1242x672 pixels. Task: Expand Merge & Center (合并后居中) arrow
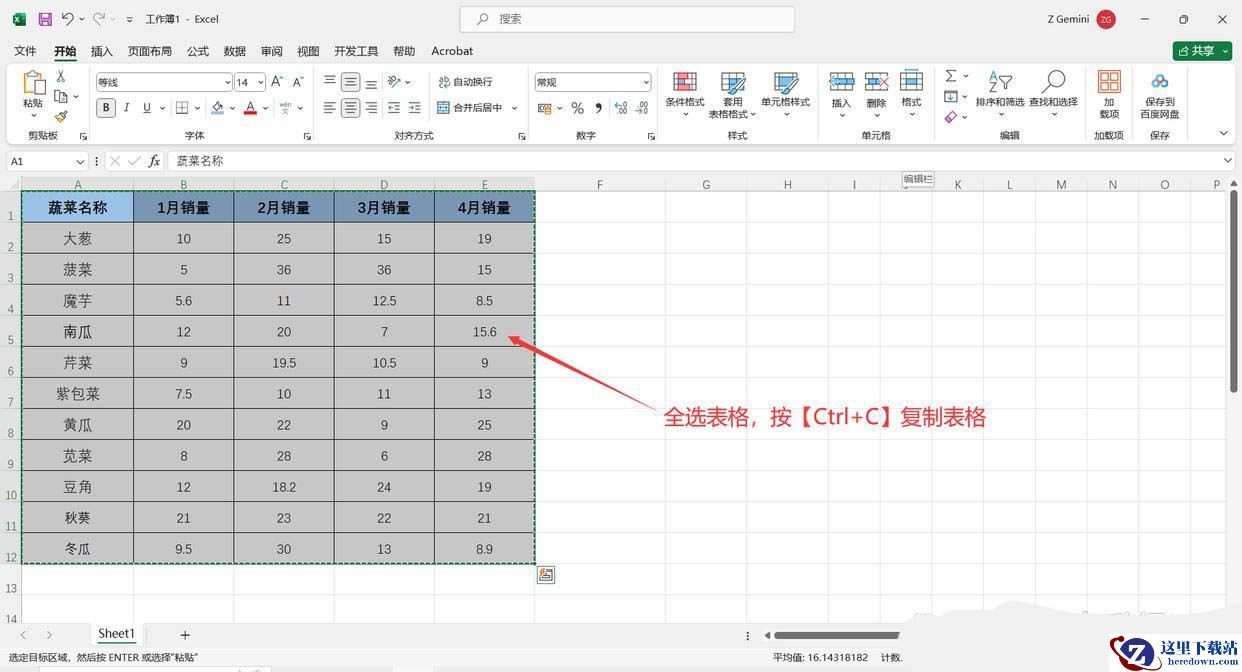515,108
